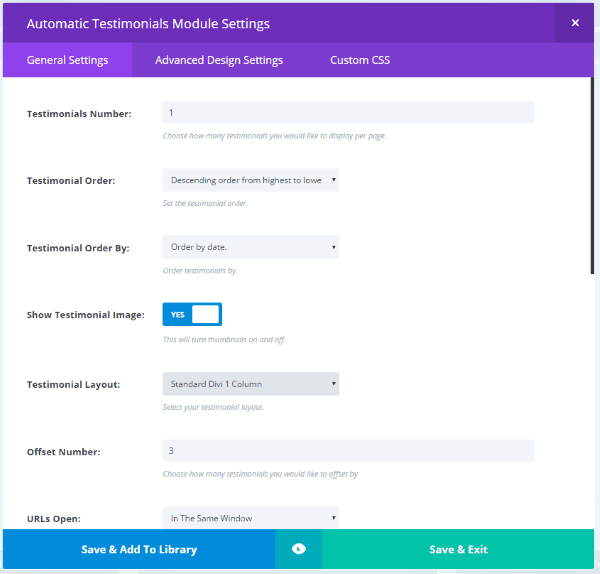Expand the URLs Open dropdown
This screenshot has width=600, height=574.
250,517
